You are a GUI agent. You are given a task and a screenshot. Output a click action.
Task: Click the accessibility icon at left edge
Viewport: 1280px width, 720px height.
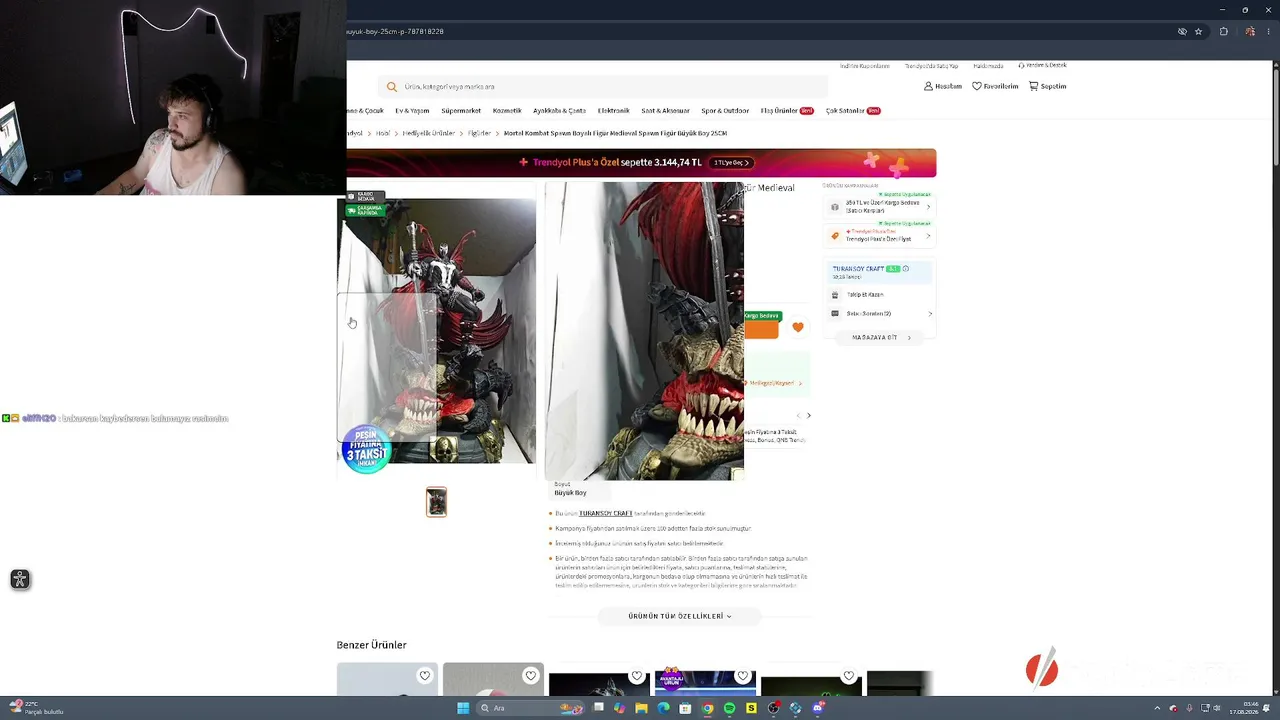coord(19,580)
